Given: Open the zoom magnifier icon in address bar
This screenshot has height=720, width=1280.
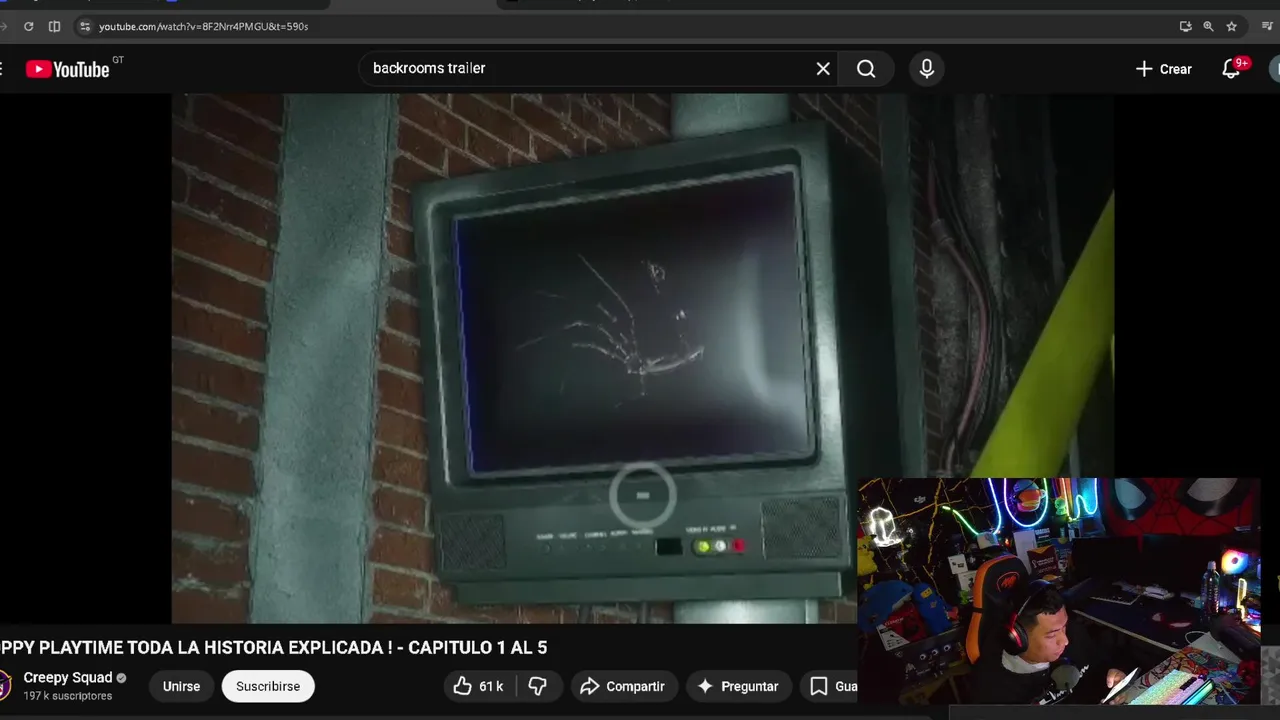Looking at the screenshot, I should coord(1208,26).
